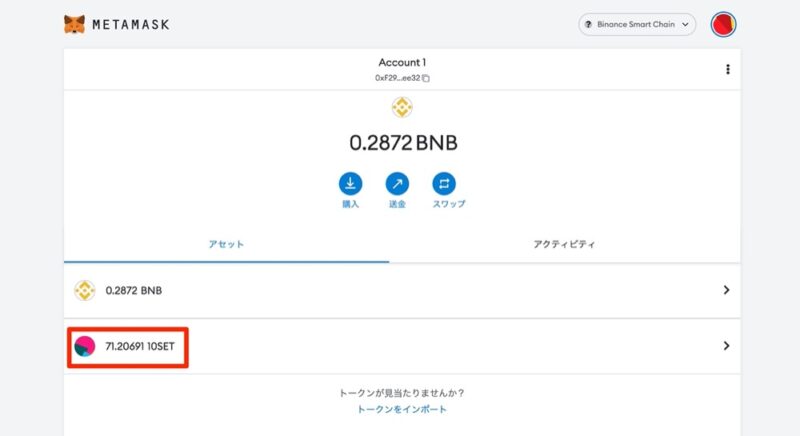
Task: Open the account avatar menu
Action: pyautogui.click(x=723, y=24)
